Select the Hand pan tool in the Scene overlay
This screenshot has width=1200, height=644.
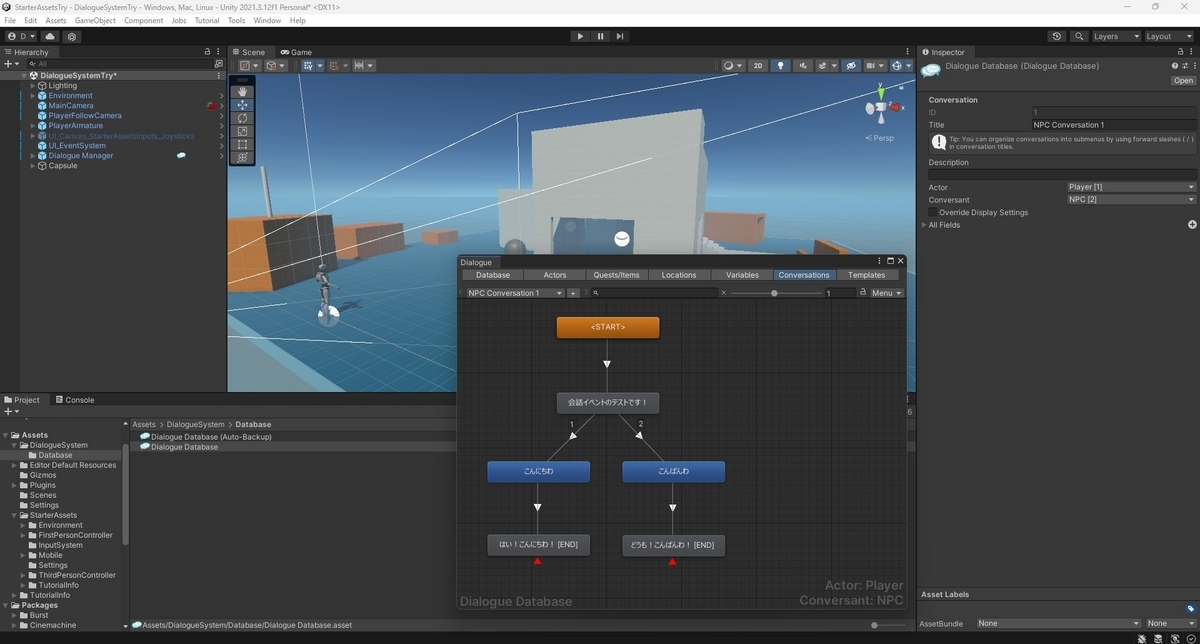click(x=243, y=92)
